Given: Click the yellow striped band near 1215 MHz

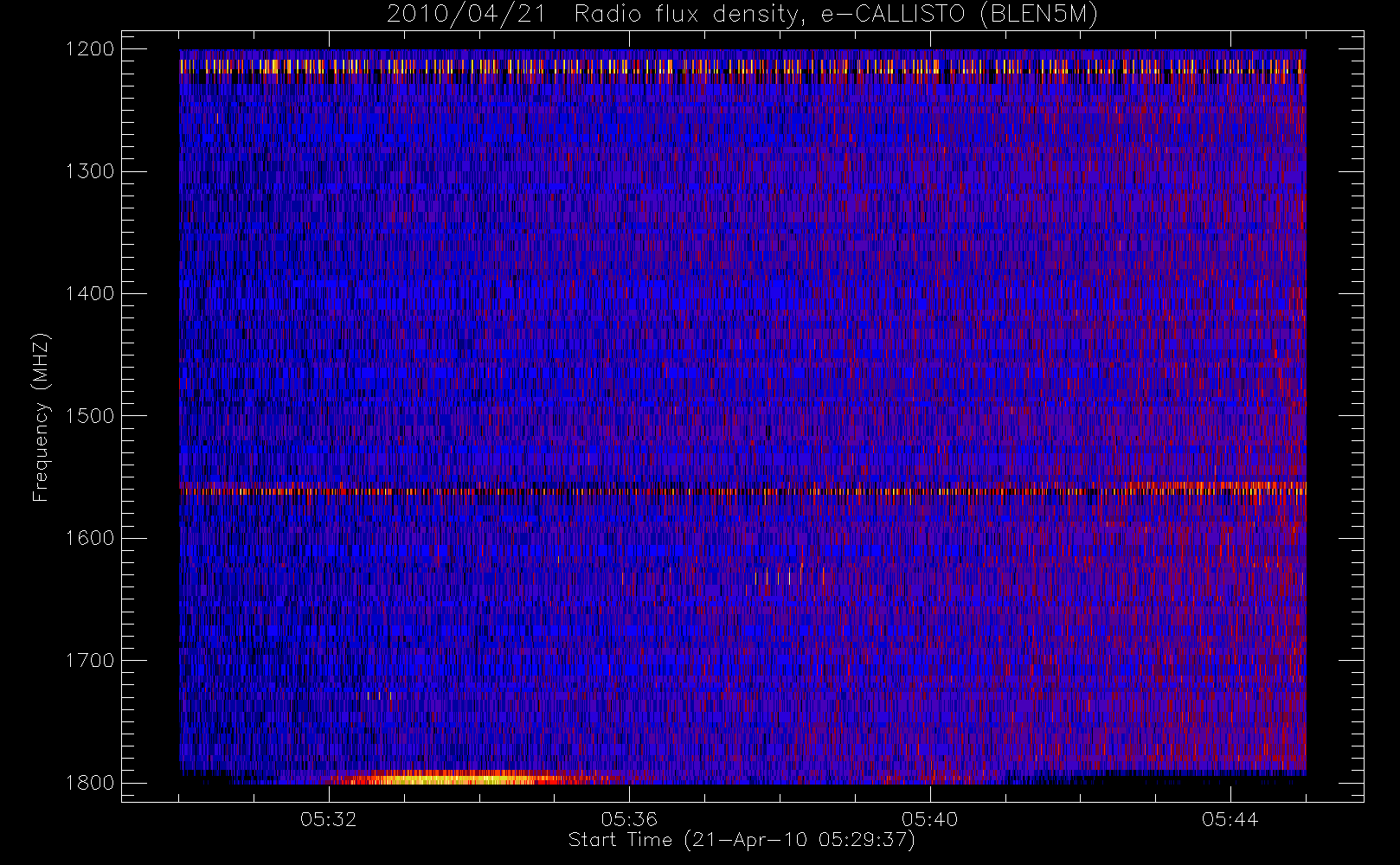Looking at the screenshot, I should 742,67.
